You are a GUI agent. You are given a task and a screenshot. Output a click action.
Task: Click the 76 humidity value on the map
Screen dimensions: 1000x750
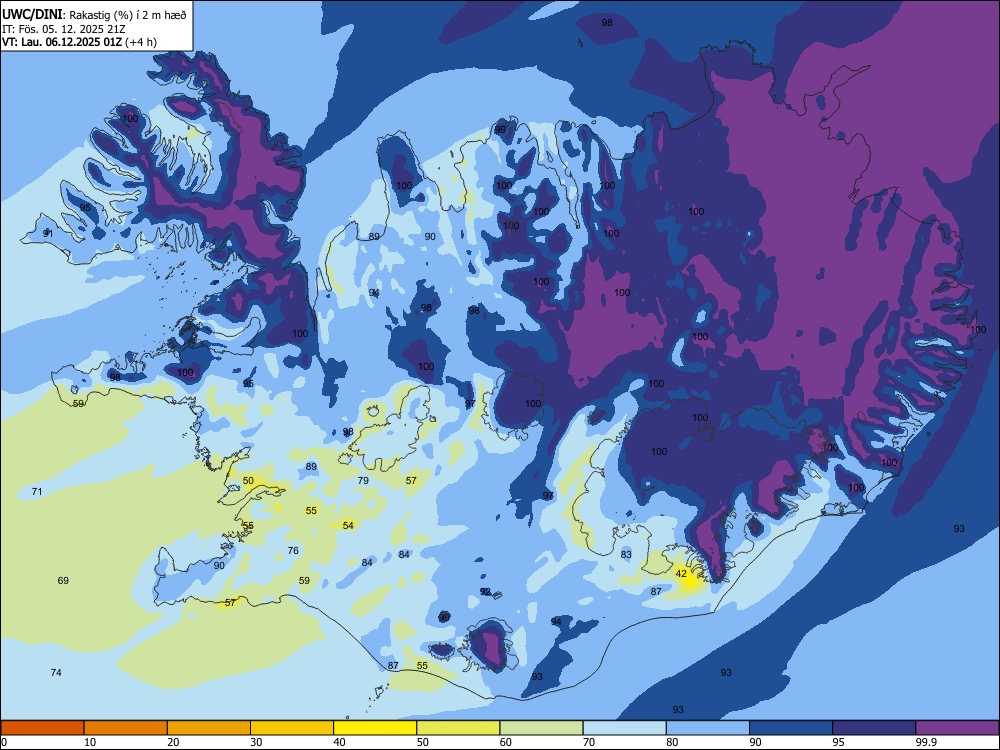pyautogui.click(x=293, y=550)
